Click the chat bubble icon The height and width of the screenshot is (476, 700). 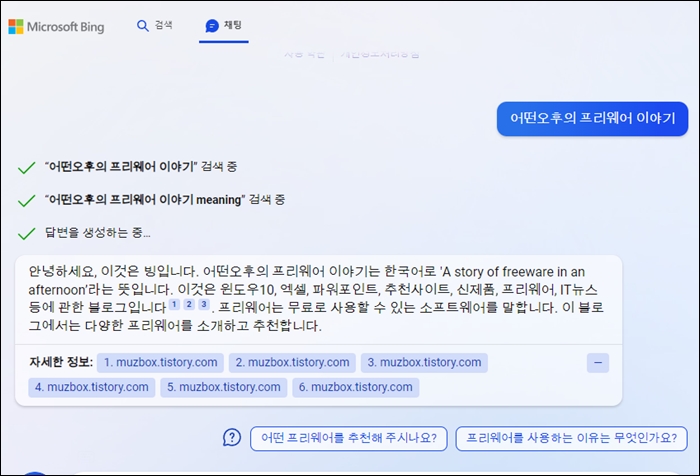coord(212,26)
